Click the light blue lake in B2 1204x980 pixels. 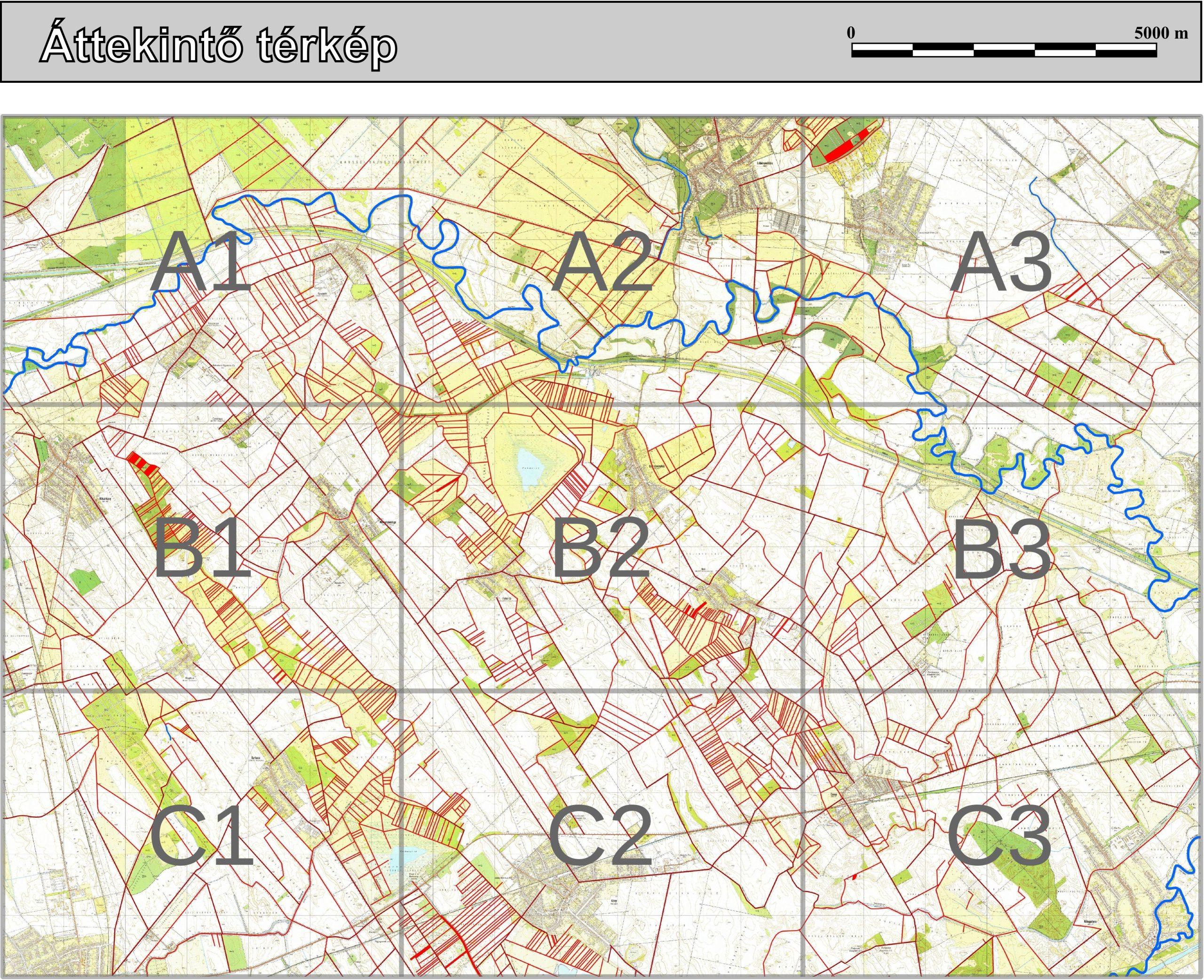[x=530, y=467]
